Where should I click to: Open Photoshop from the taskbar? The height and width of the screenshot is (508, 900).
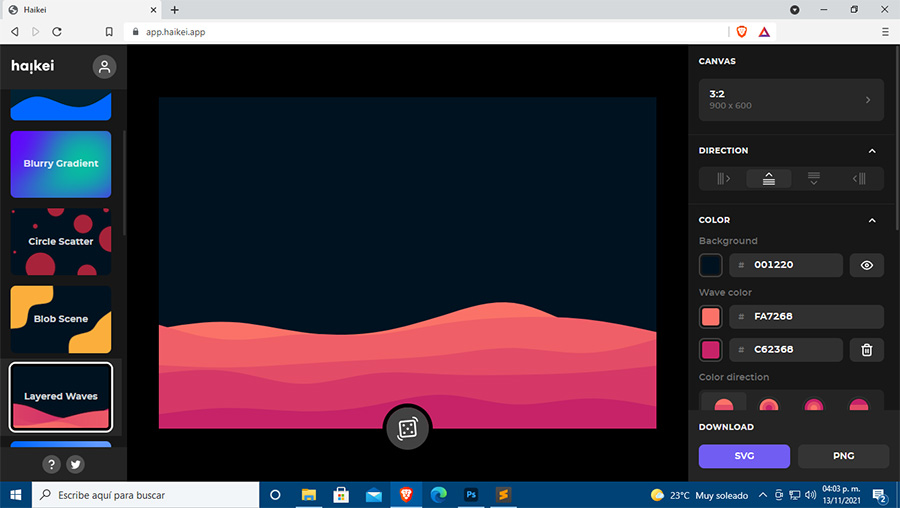pos(470,495)
